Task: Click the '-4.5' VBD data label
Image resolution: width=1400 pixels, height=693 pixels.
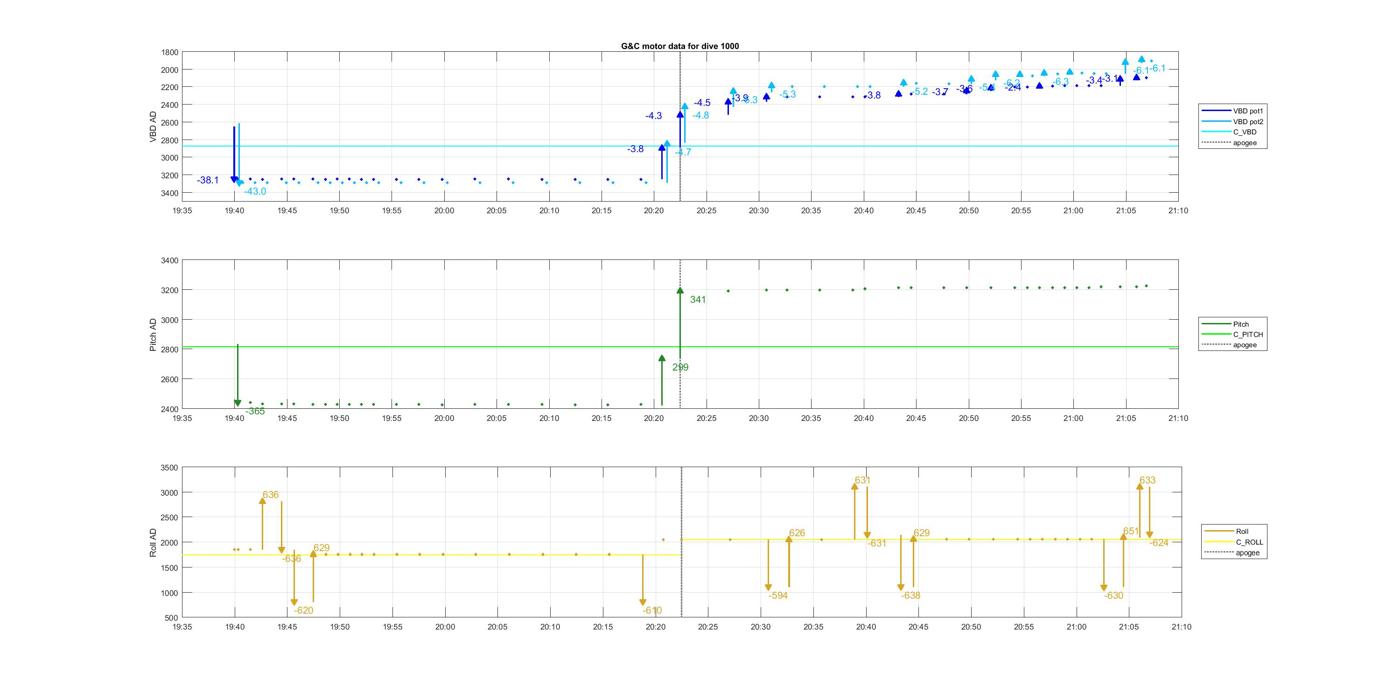Action: pos(703,103)
